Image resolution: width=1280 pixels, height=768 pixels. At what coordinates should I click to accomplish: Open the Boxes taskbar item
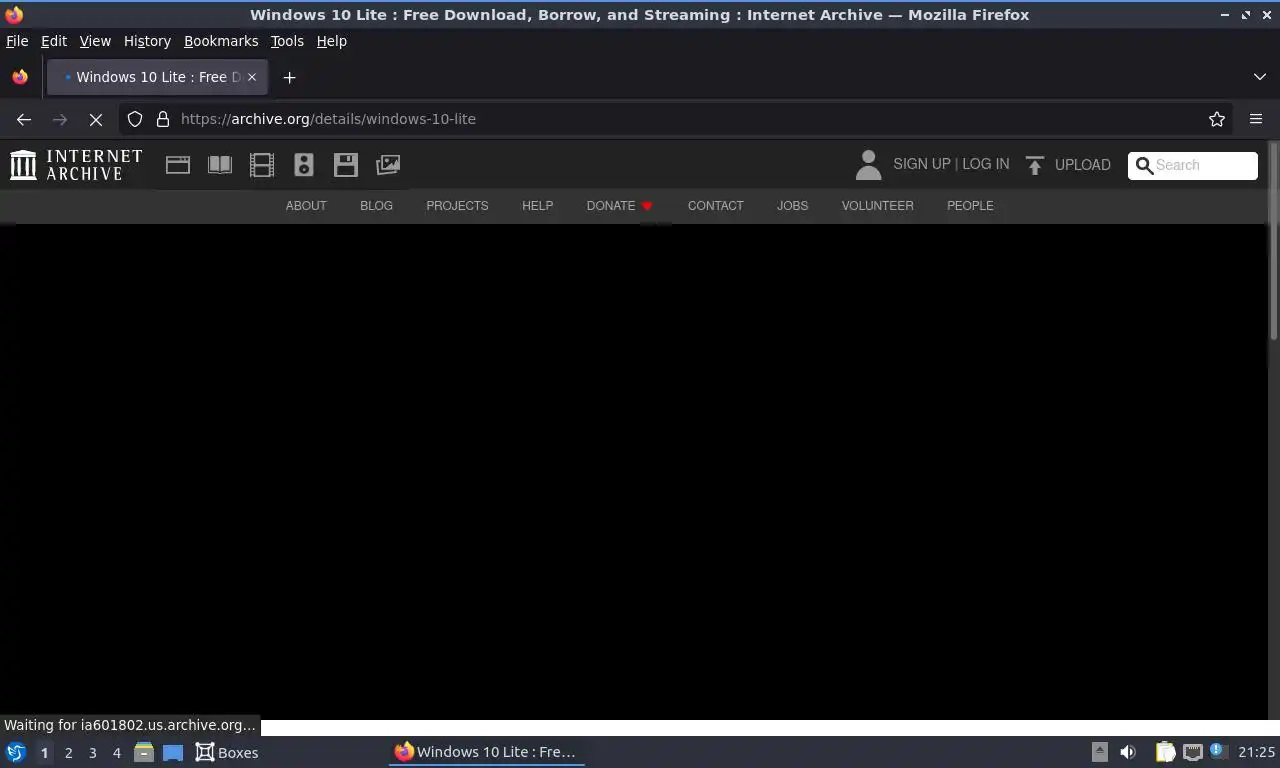tap(227, 752)
